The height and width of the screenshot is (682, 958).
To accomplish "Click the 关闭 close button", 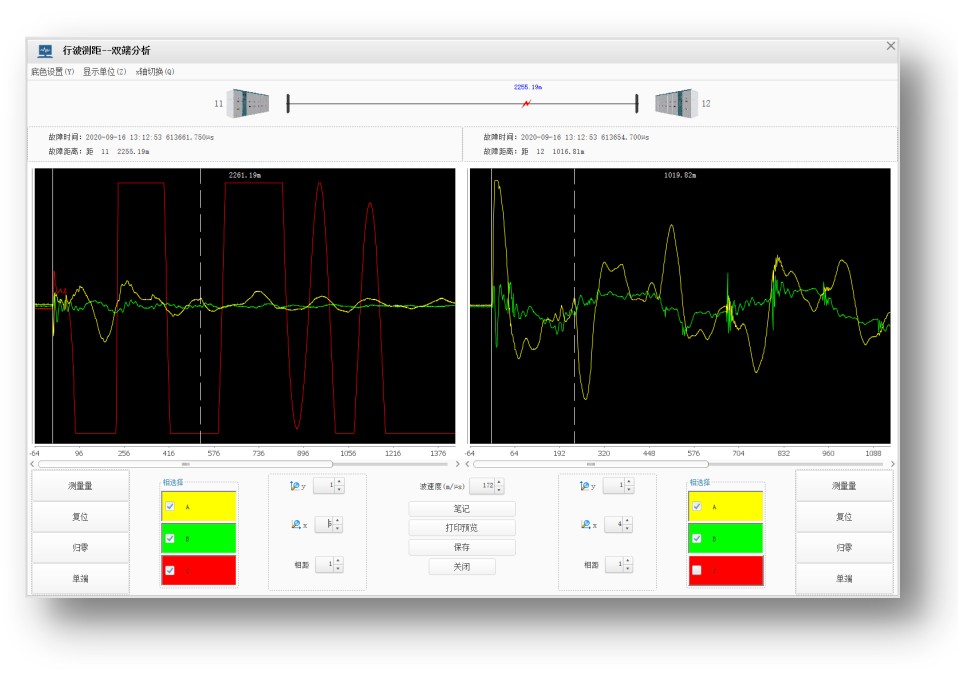I will click(462, 566).
